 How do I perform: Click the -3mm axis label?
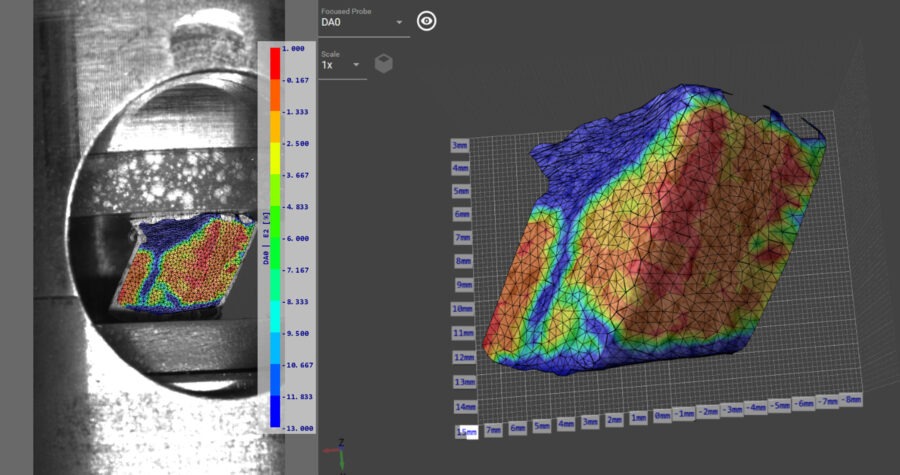[731, 410]
